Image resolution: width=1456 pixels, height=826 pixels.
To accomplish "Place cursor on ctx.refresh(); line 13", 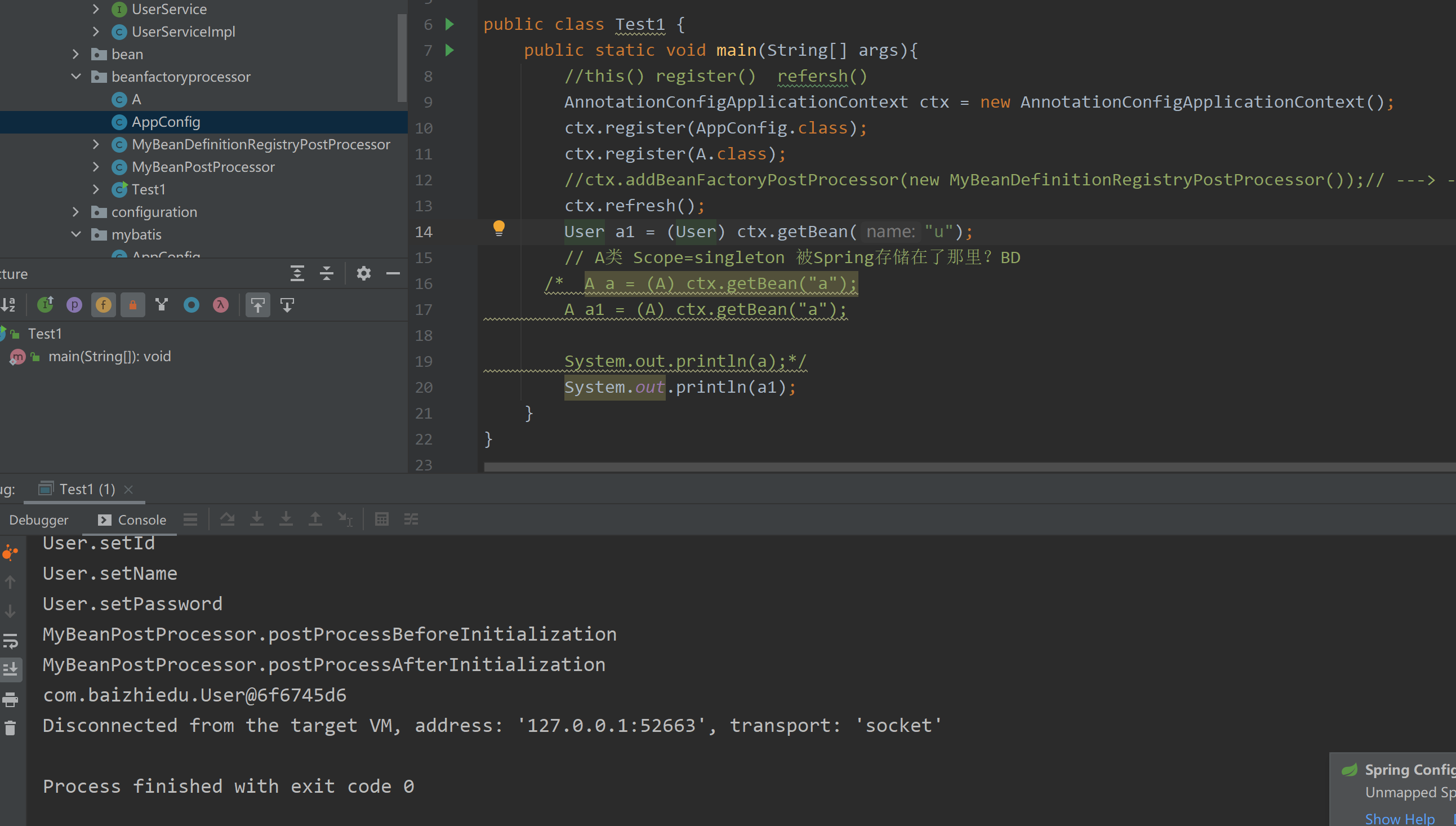I will click(634, 205).
